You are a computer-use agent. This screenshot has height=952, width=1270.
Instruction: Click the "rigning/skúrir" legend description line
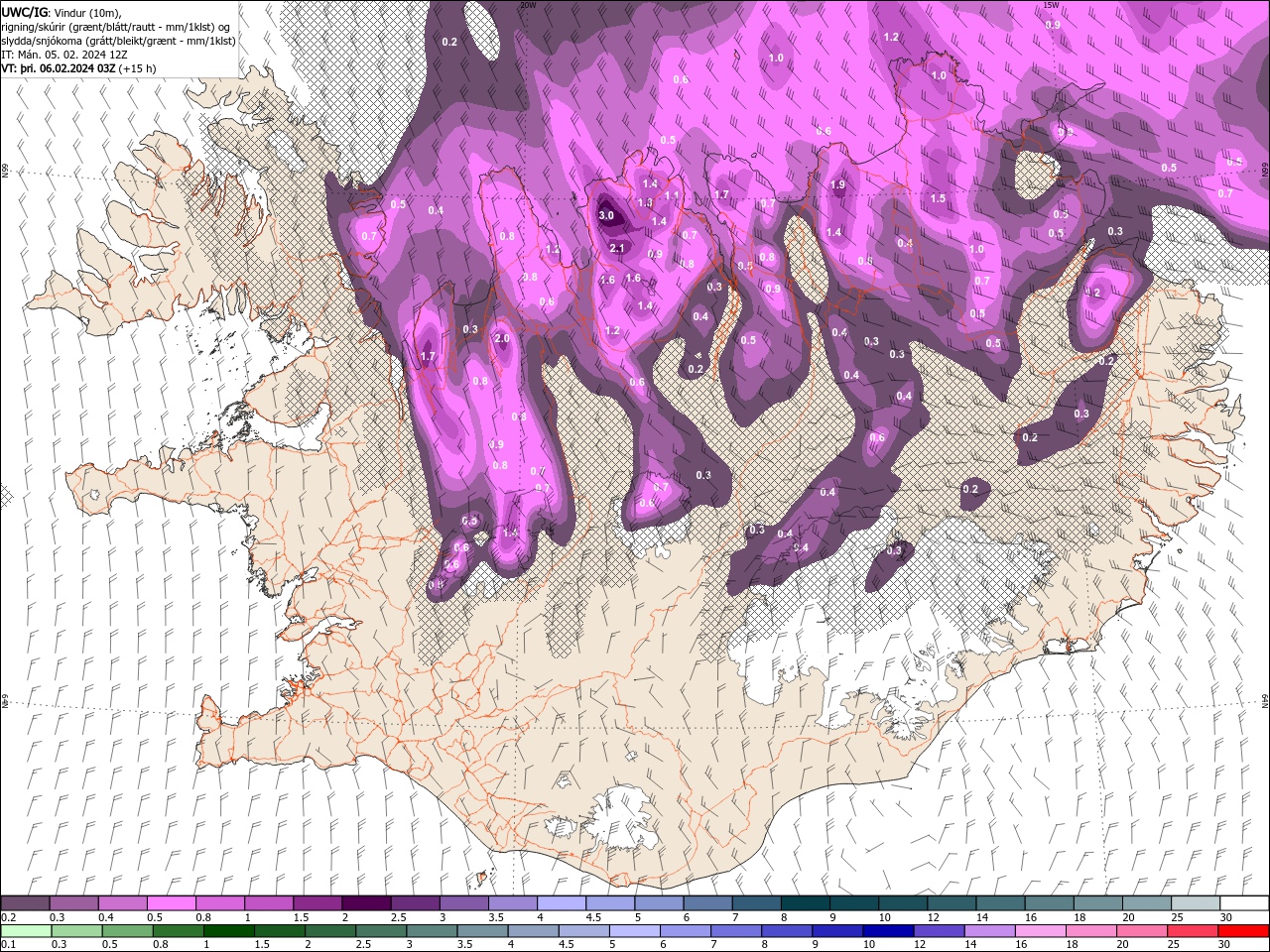pyautogui.click(x=117, y=27)
